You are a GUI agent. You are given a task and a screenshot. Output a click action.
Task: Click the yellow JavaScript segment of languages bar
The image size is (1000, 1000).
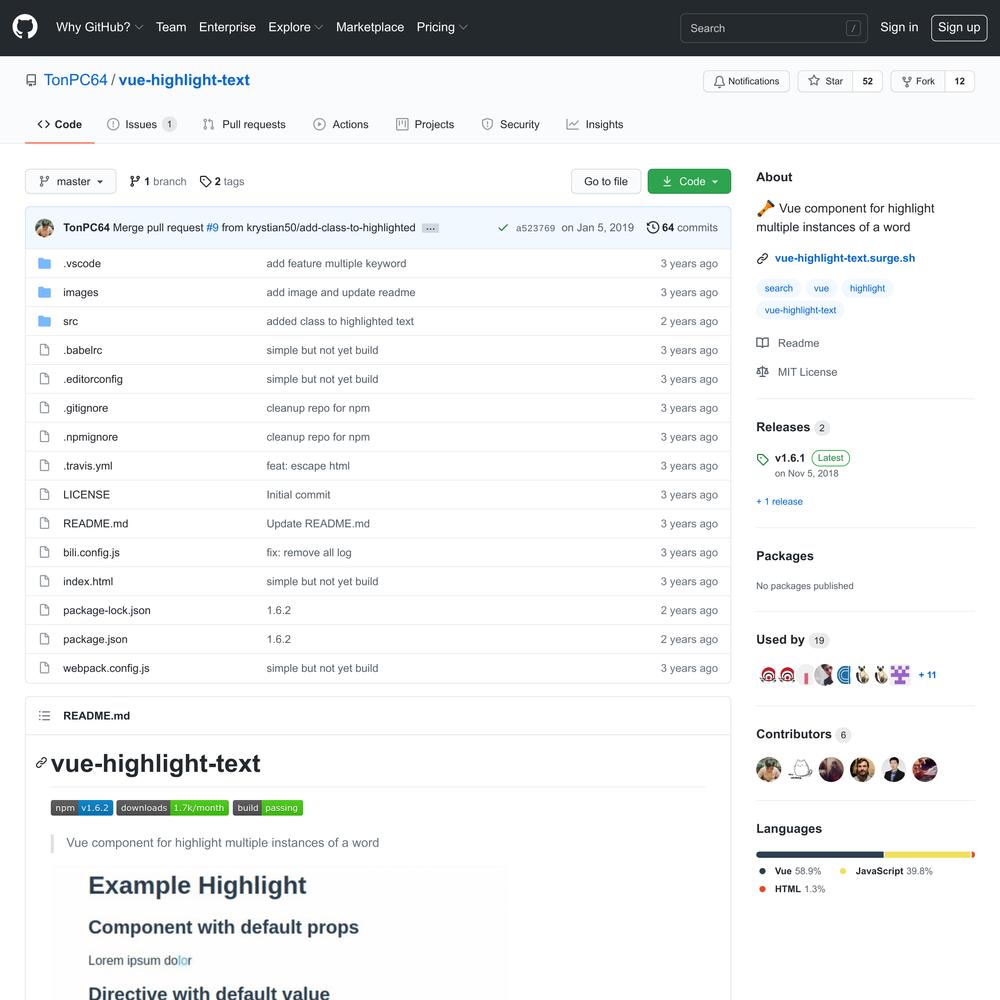927,855
